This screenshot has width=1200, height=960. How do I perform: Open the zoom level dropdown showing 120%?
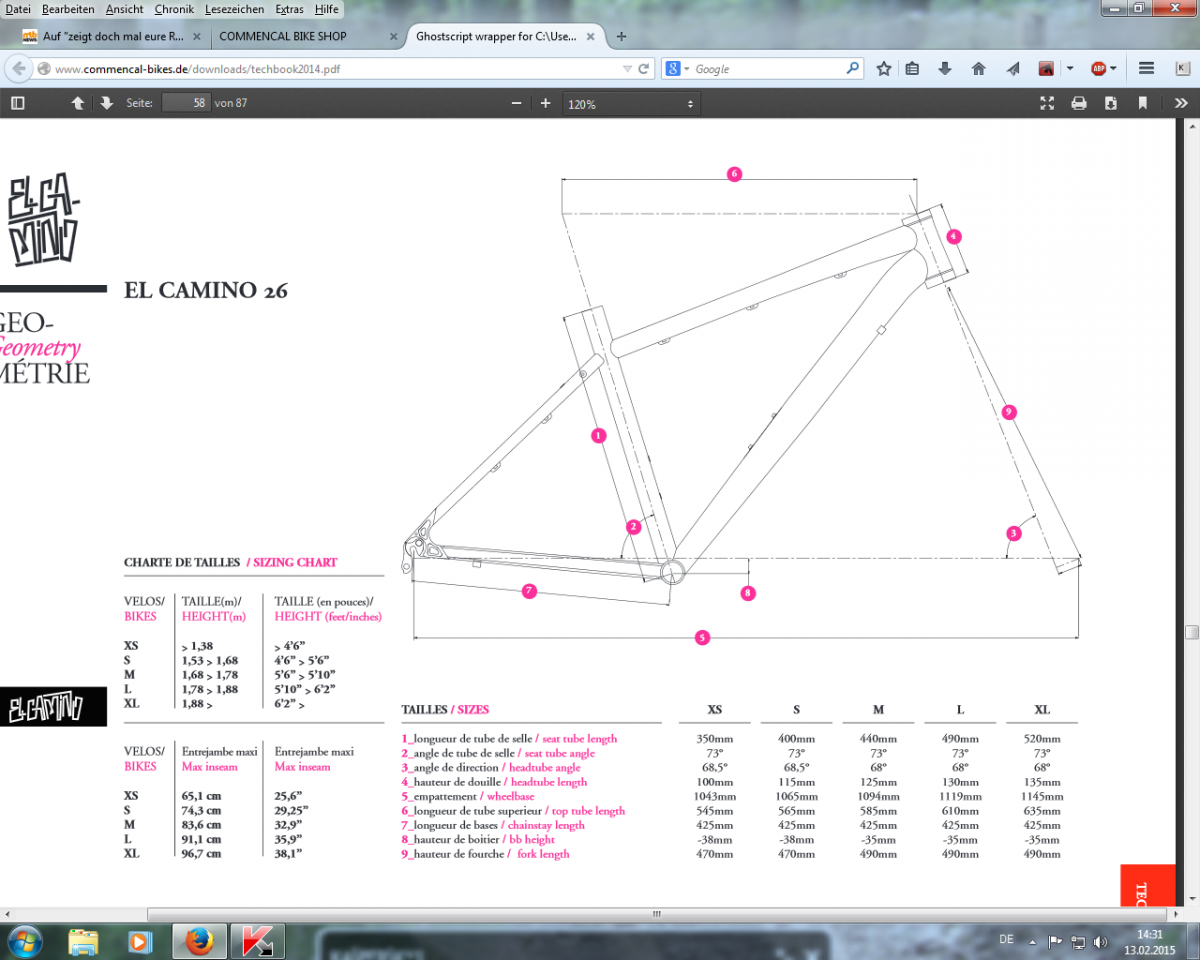point(630,104)
